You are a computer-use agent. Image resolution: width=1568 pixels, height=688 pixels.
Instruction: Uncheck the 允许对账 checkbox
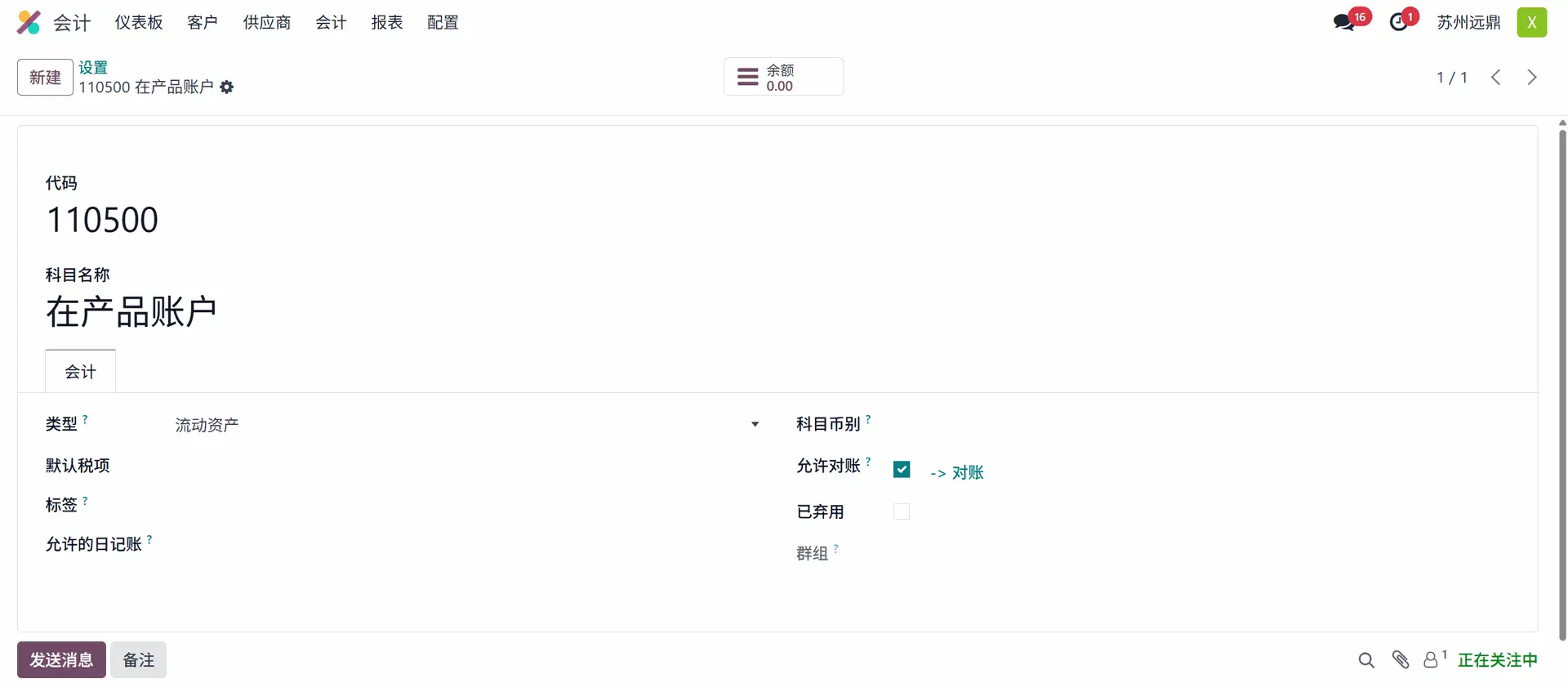[902, 470]
